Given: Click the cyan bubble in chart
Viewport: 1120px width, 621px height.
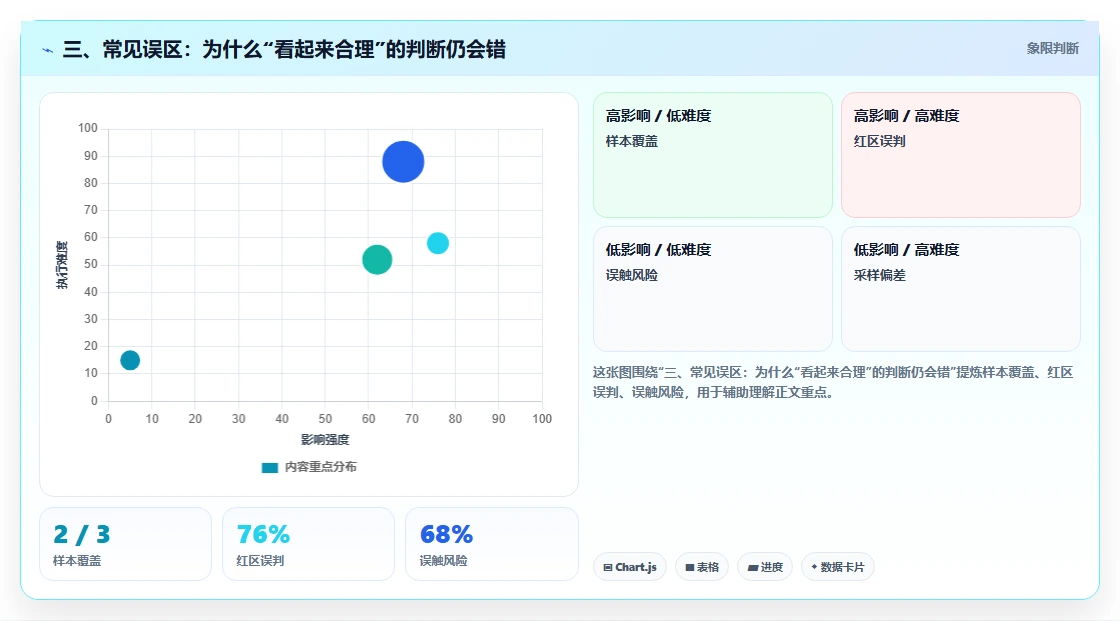Looking at the screenshot, I should point(438,243).
